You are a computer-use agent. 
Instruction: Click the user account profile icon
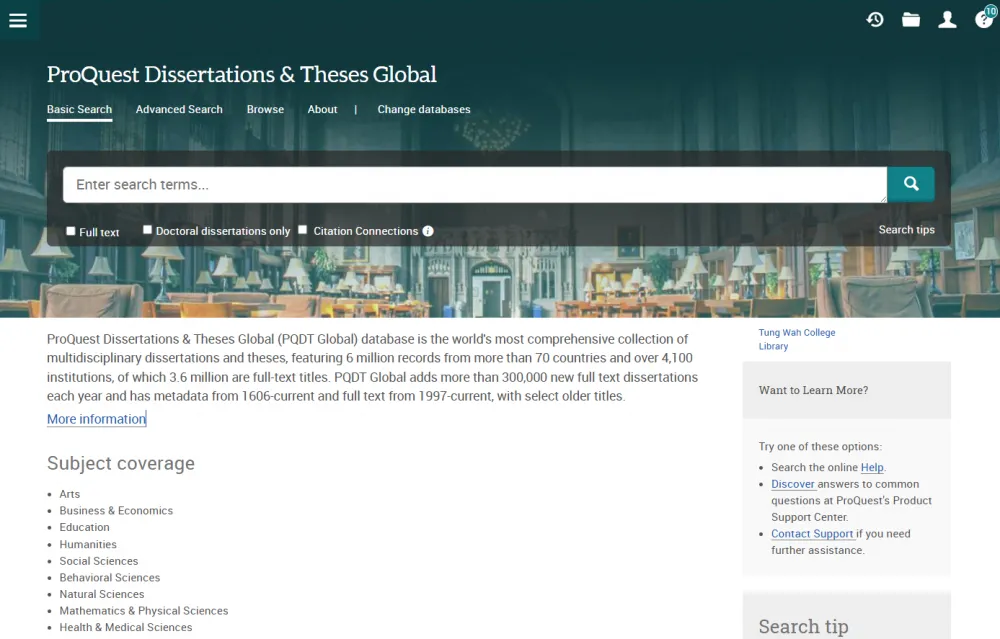tap(947, 20)
